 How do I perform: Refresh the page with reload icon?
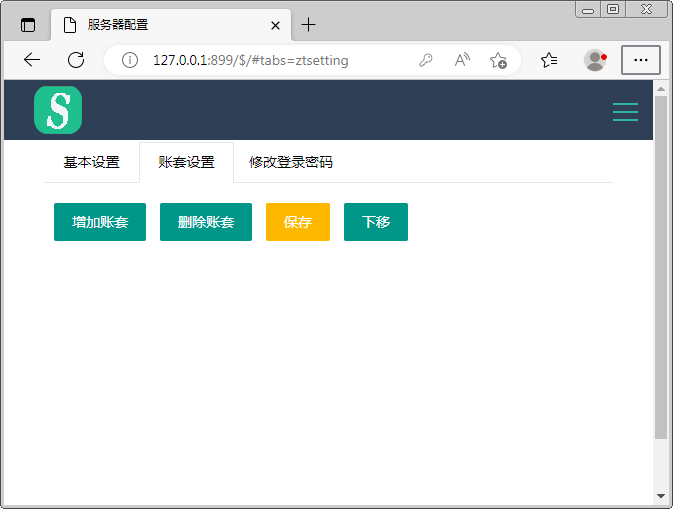(x=76, y=60)
